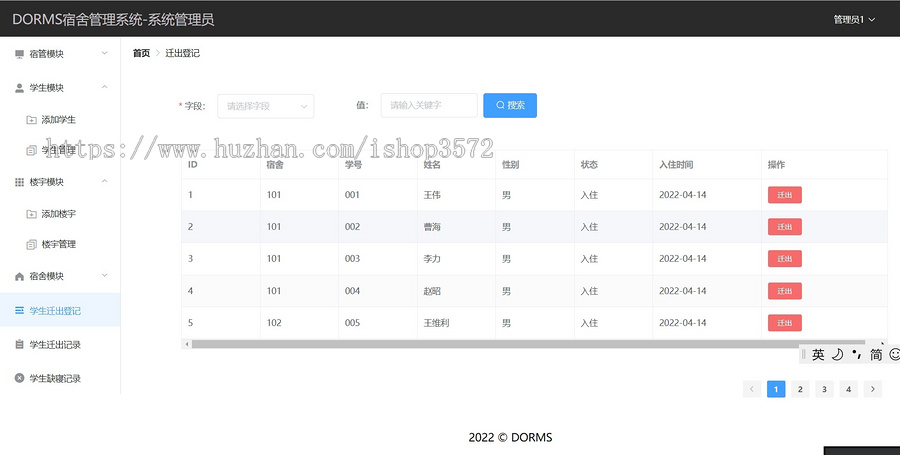The width and height of the screenshot is (900, 455).
Task: Click the 楼宇管理 document icon
Action: pyautogui.click(x=32, y=244)
